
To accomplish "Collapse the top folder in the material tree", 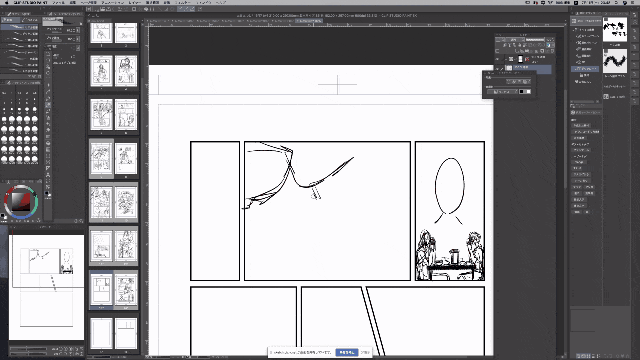I will tap(574, 30).
